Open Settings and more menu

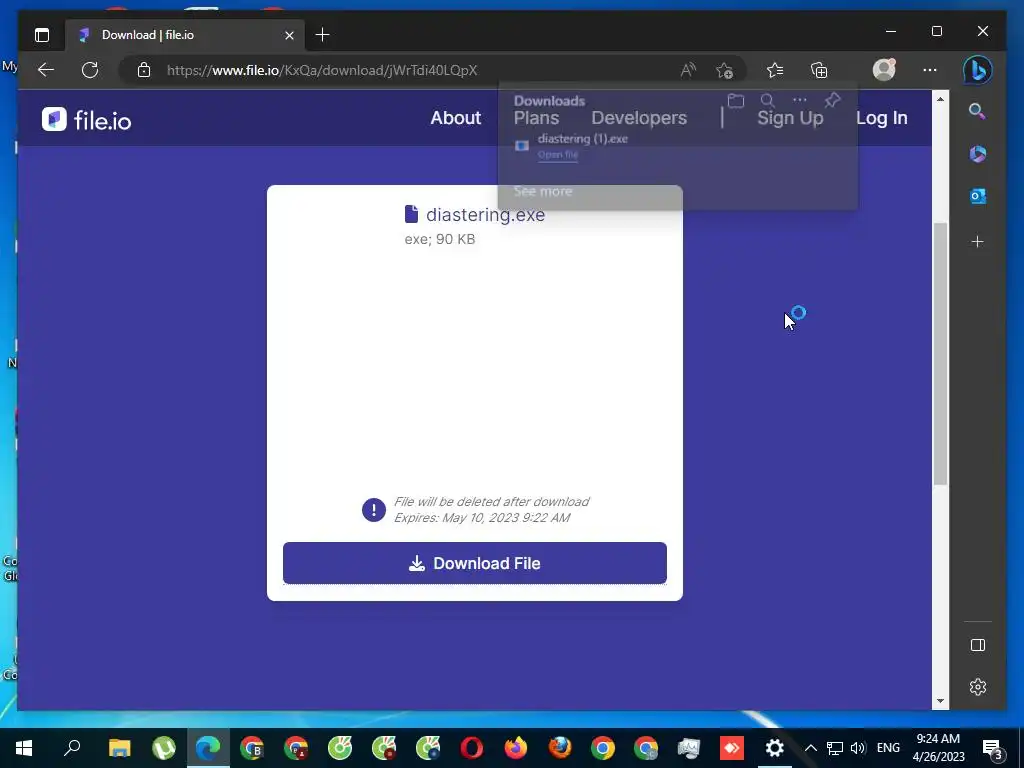tap(930, 70)
